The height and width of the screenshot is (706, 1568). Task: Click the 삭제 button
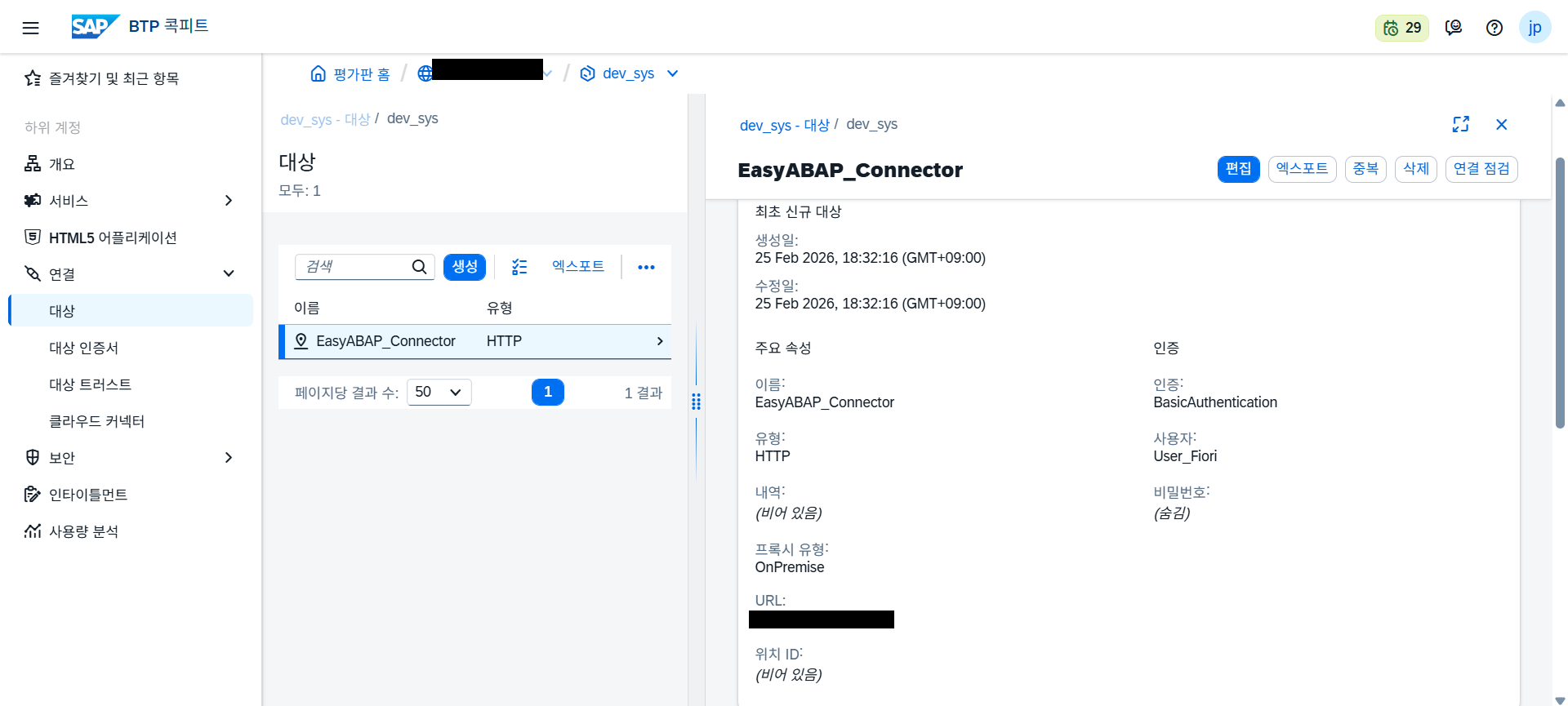pyautogui.click(x=1415, y=169)
